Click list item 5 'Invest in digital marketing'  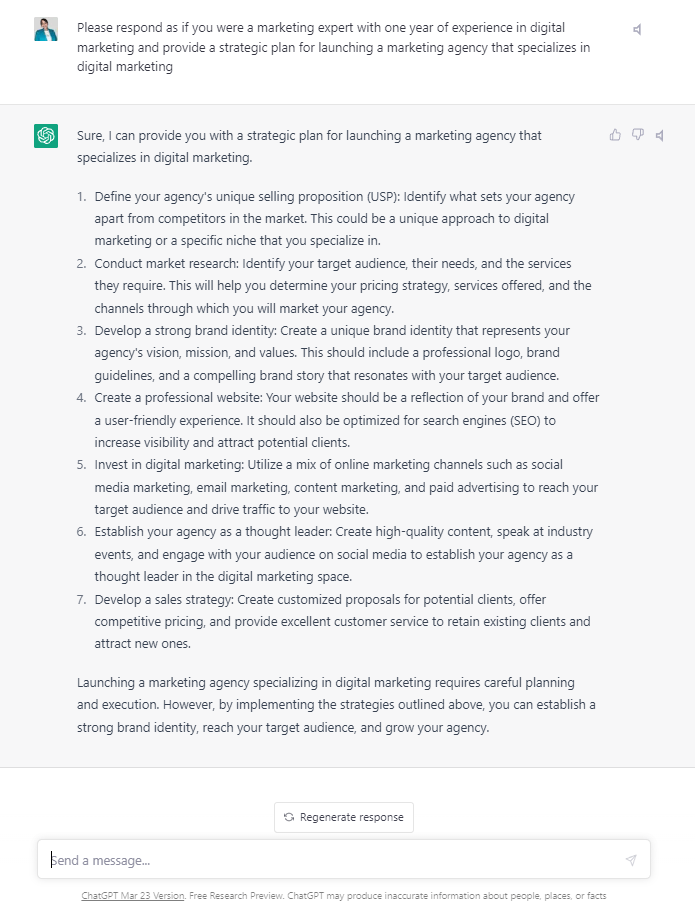(345, 487)
